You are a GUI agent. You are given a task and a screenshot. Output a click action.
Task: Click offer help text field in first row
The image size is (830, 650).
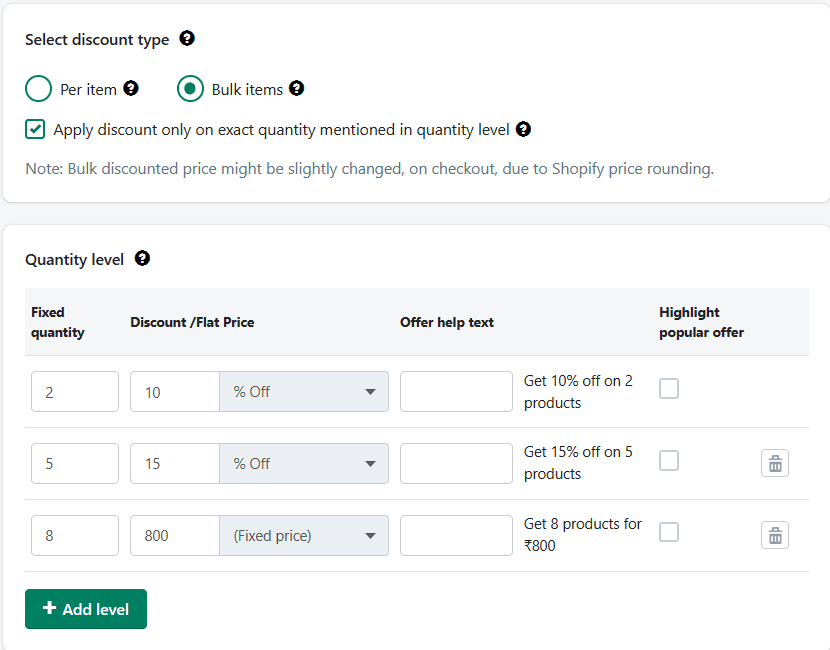click(x=456, y=392)
